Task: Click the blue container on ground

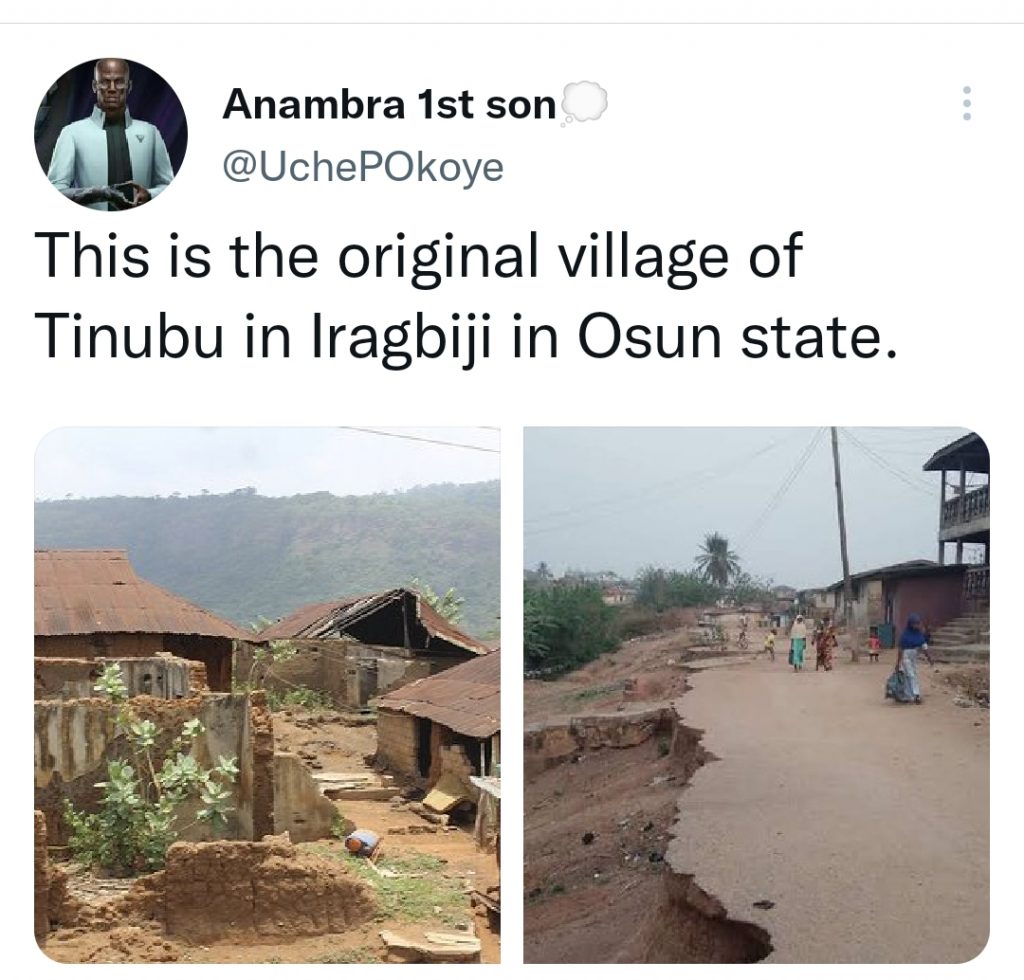Action: tap(361, 842)
